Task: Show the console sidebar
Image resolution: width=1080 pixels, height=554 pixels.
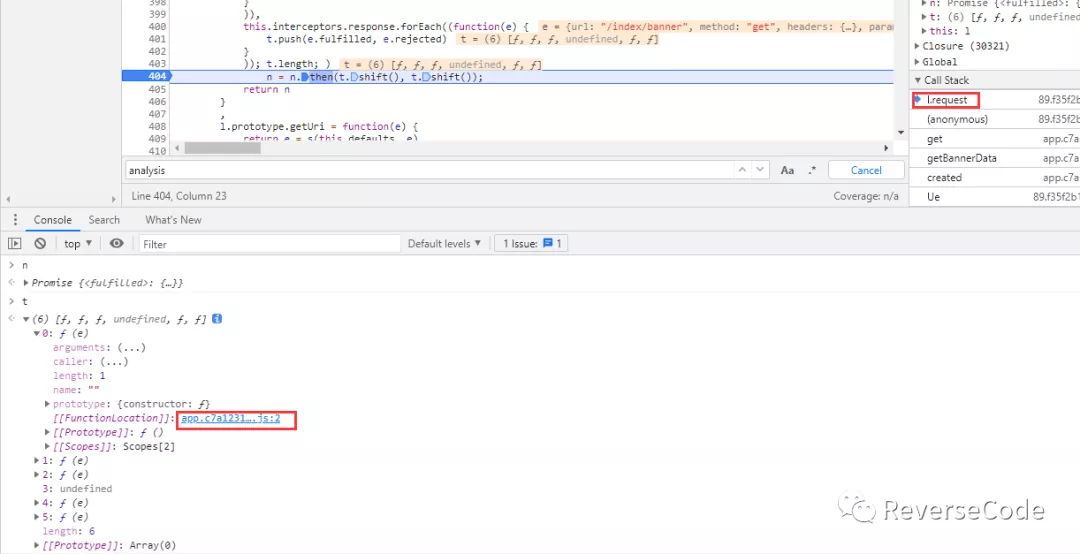Action: click(14, 243)
